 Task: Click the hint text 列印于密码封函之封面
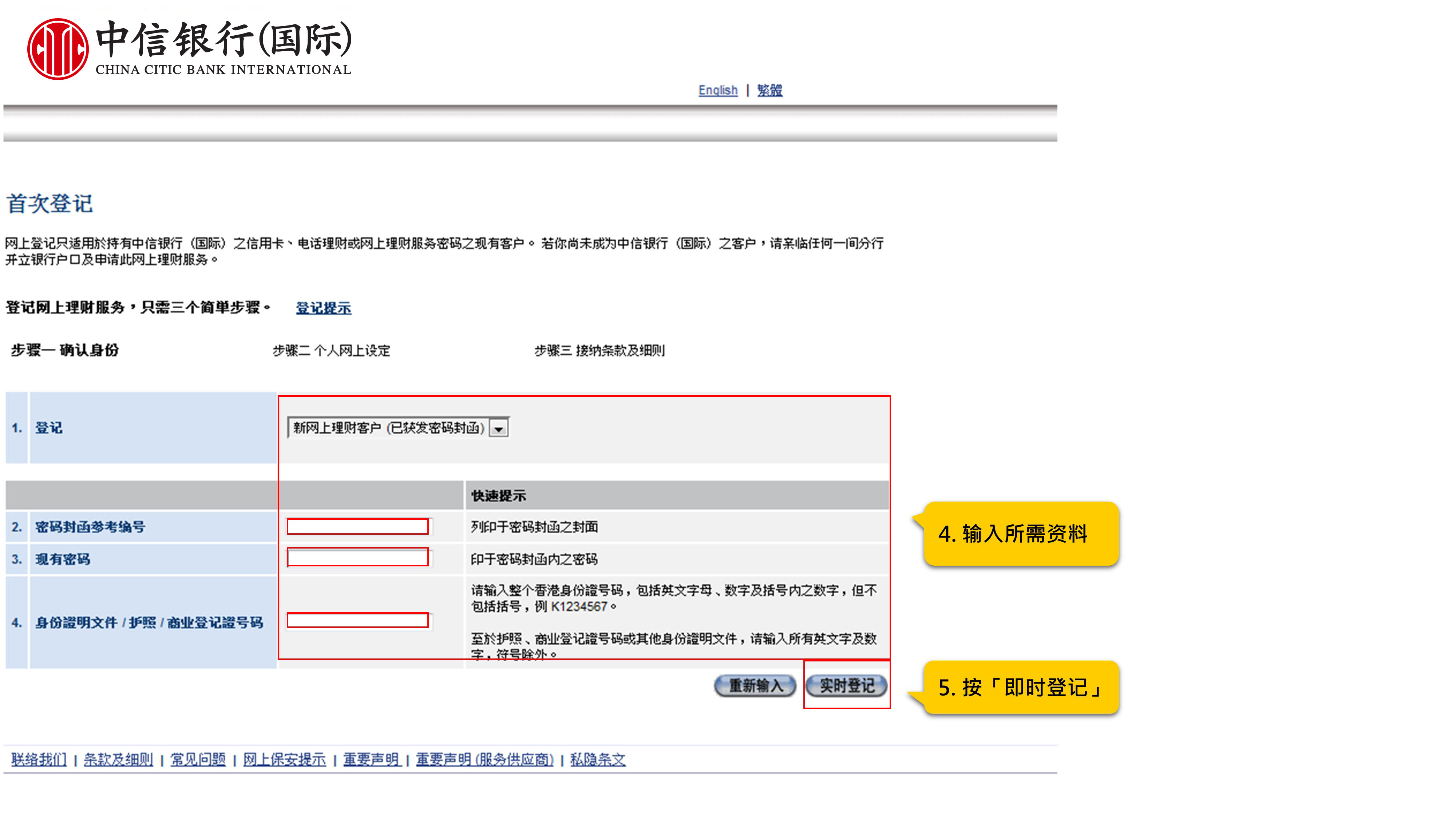pyautogui.click(x=534, y=527)
